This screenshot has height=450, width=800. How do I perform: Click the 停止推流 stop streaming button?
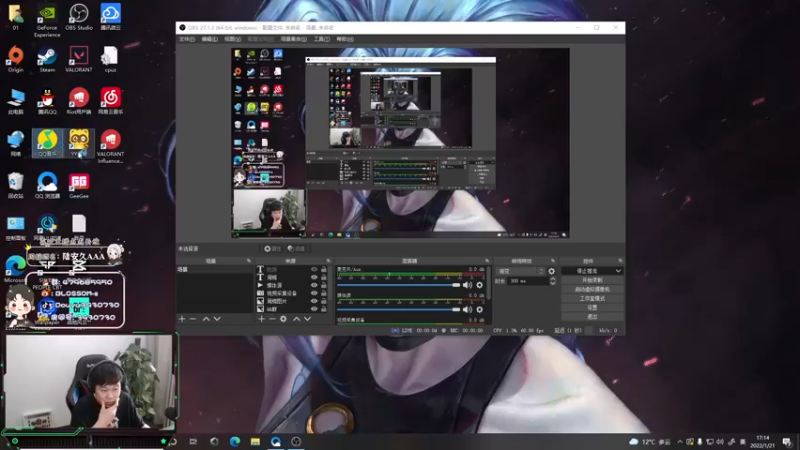(x=591, y=271)
